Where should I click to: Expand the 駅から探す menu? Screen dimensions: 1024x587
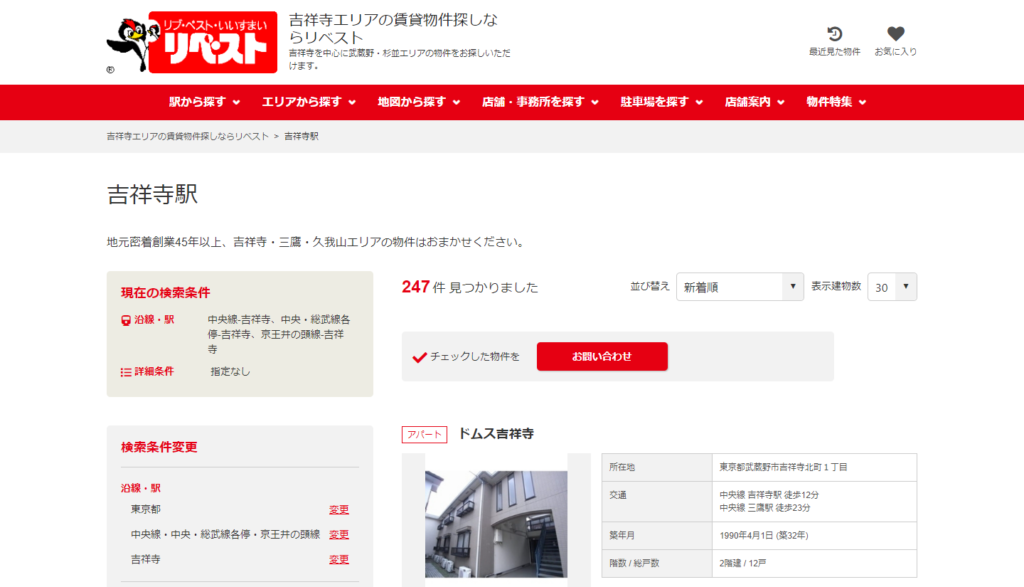(204, 102)
